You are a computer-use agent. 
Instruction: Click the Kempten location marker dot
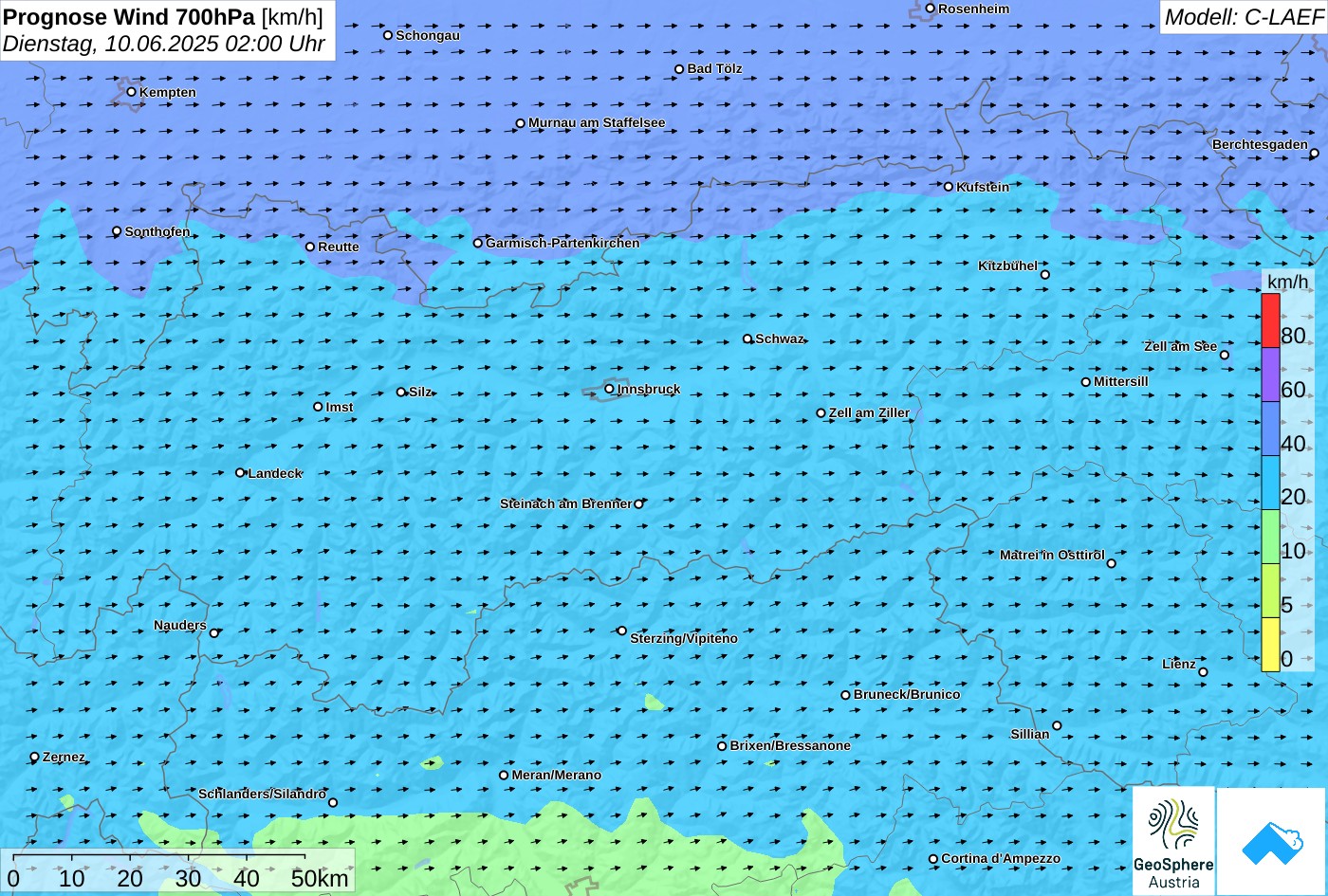click(131, 92)
